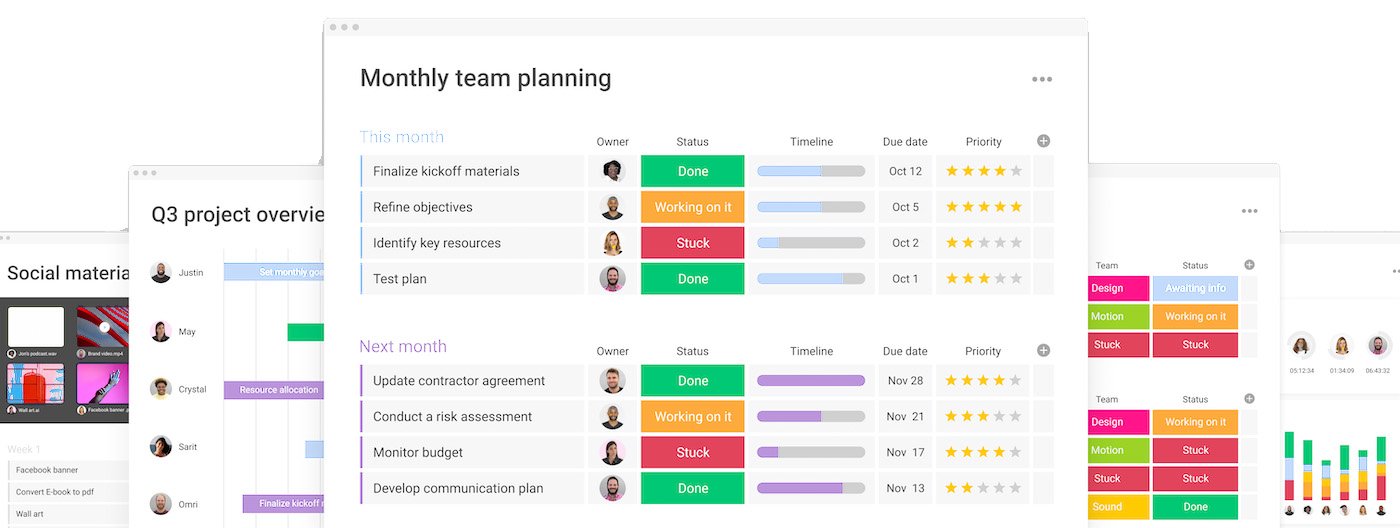1400x528 pixels.
Task: Open owner avatar for Identify key resources
Action: pyautogui.click(x=613, y=243)
